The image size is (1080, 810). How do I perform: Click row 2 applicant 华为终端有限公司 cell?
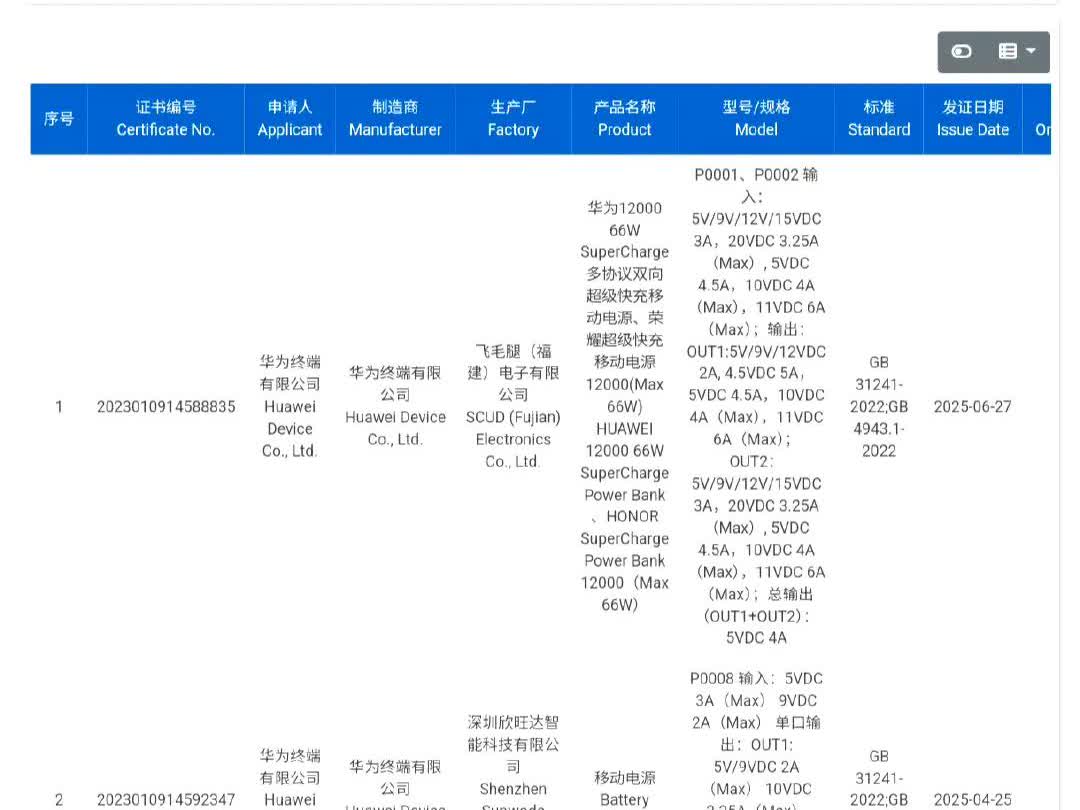click(290, 778)
